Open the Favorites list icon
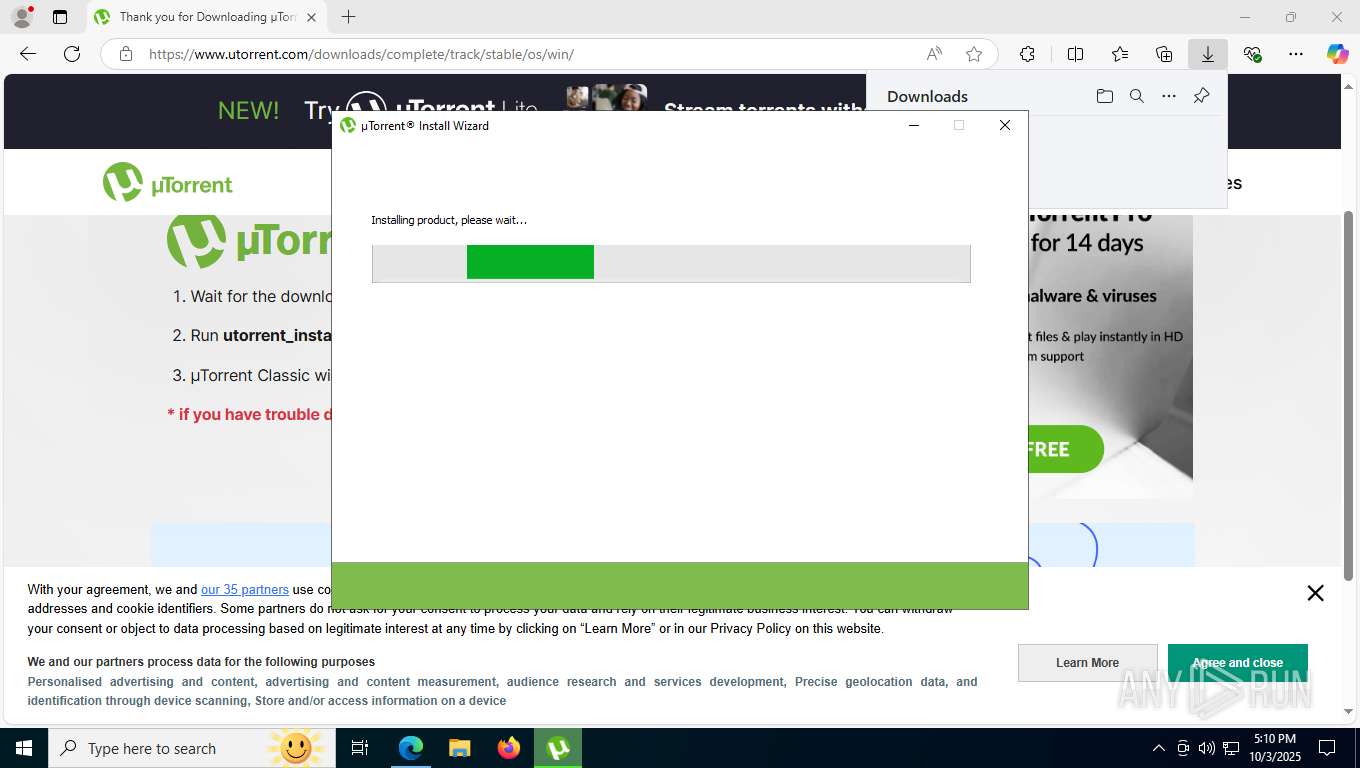The height and width of the screenshot is (768, 1360). point(1120,54)
